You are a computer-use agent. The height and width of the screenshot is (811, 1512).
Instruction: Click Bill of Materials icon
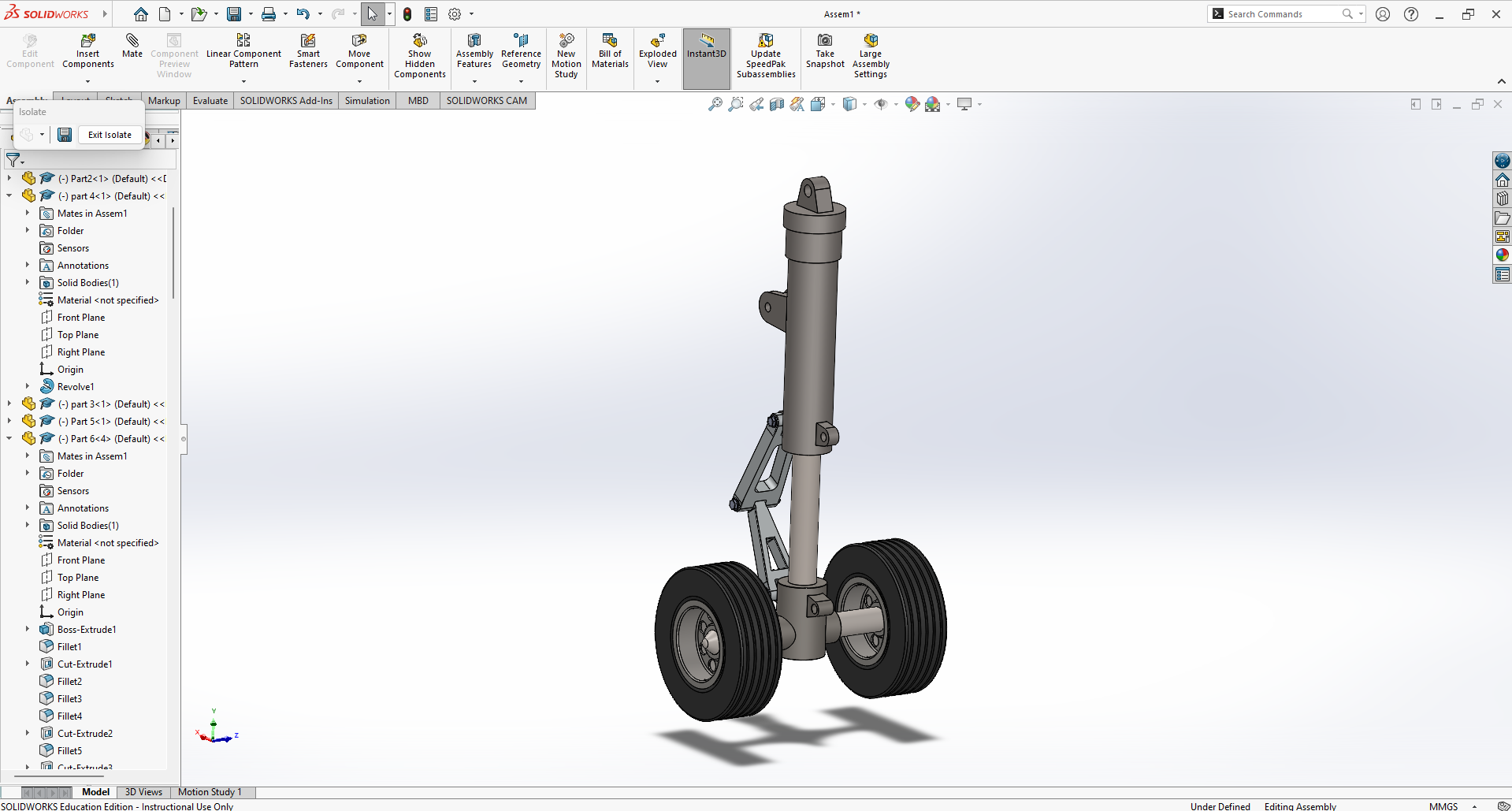point(610,40)
